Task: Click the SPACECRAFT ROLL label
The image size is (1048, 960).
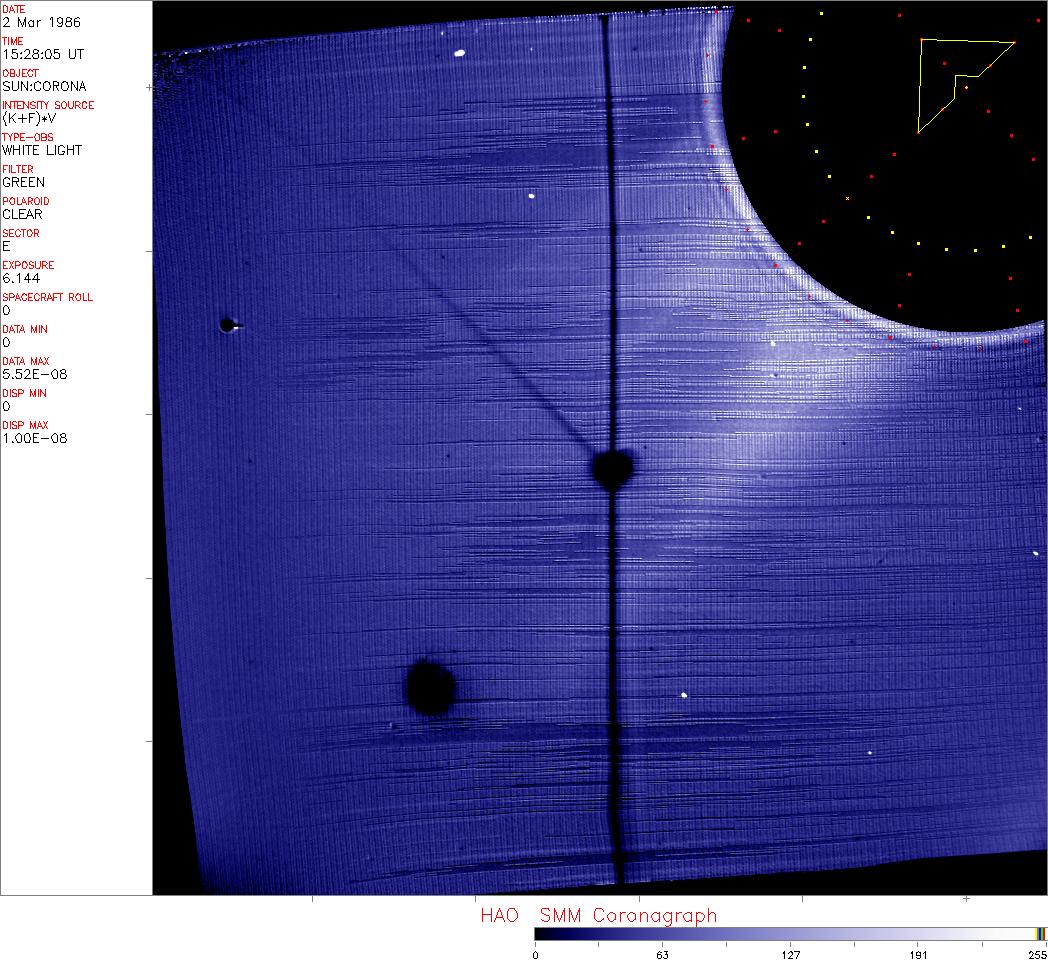Action: [47, 297]
